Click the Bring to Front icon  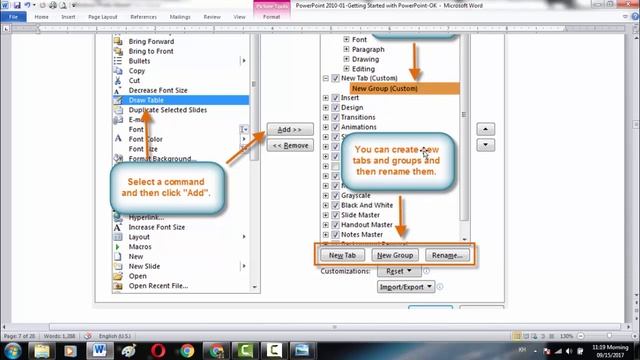pyautogui.click(x=118, y=51)
